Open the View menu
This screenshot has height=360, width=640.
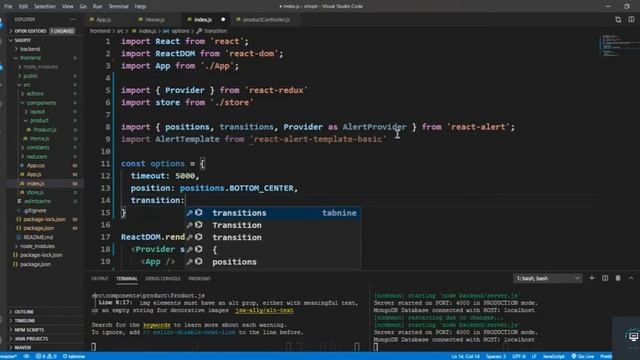click(x=67, y=7)
